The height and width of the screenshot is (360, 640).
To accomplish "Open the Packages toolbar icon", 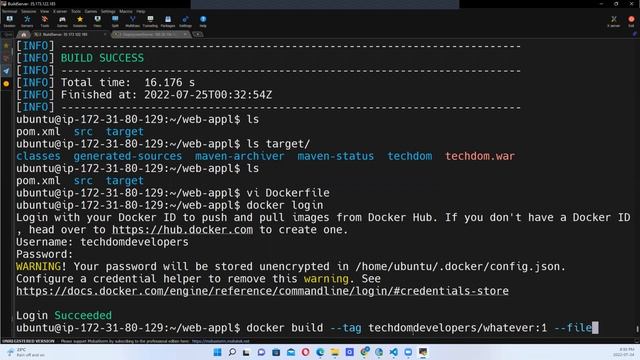I will [168, 21].
